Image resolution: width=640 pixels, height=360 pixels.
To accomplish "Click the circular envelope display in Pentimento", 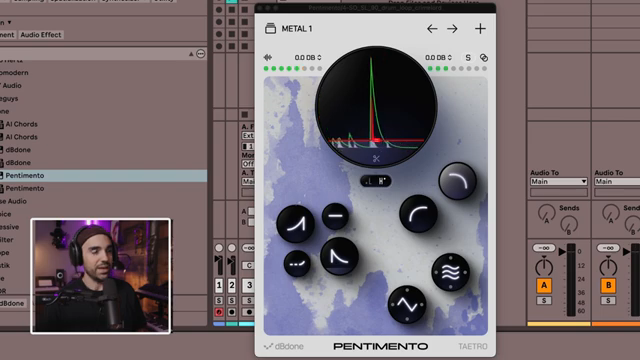I will [376, 107].
